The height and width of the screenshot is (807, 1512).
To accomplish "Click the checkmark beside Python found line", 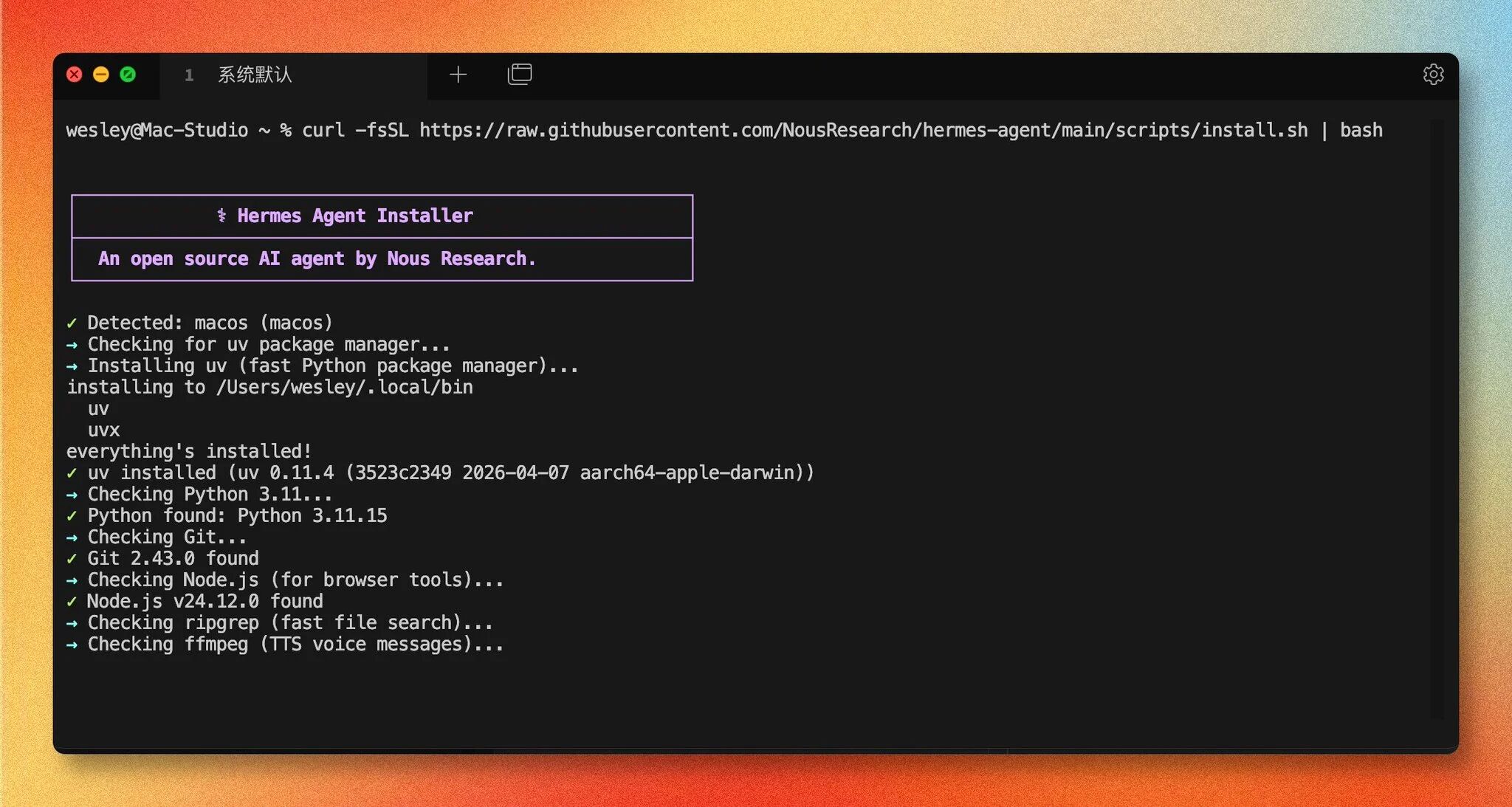I will (x=72, y=516).
